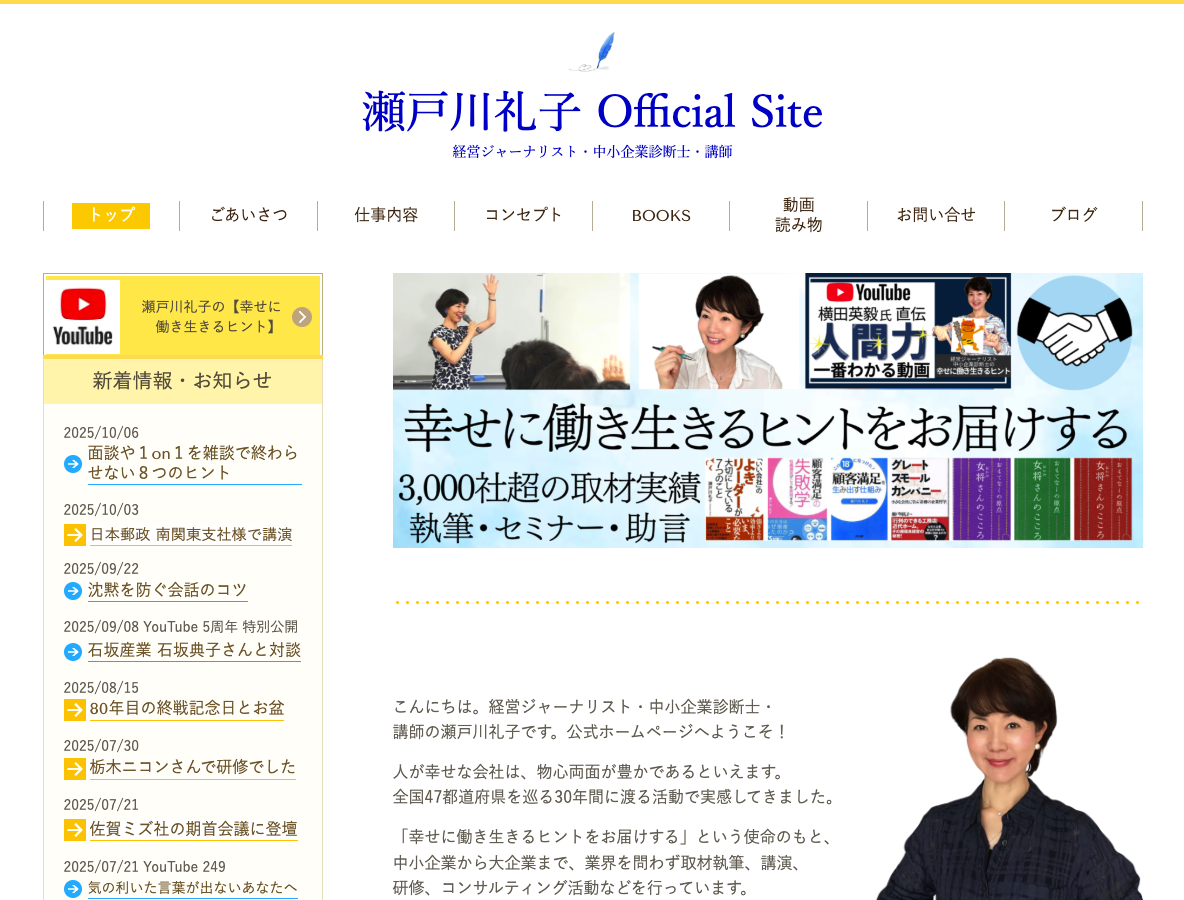Open the BOOKS menu item

click(x=660, y=215)
